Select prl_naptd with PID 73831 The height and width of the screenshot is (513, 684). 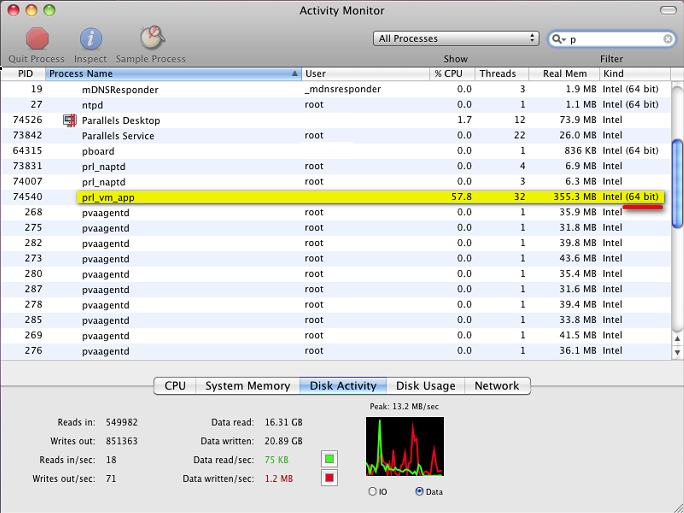coord(335,166)
